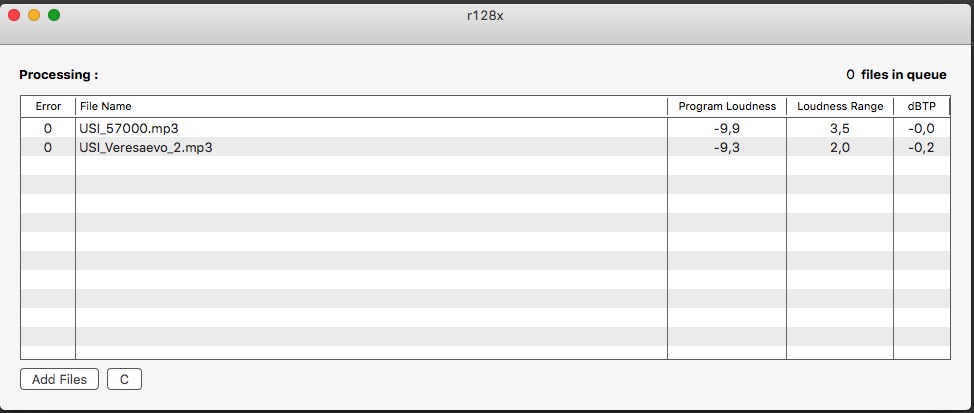This screenshot has height=413, width=974.
Task: Click the Loudness Range column header
Action: click(840, 106)
